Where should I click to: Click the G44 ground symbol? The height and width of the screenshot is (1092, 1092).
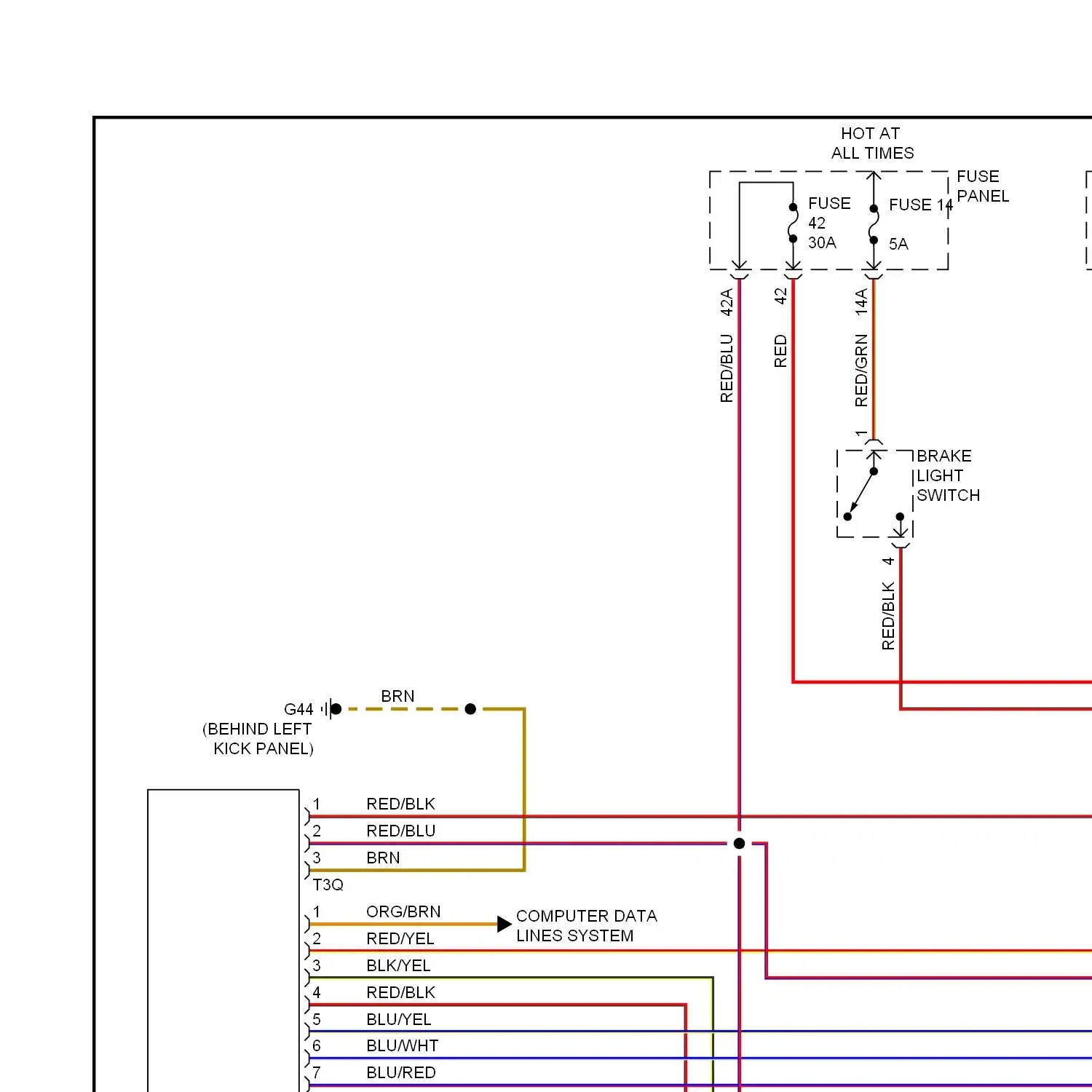pyautogui.click(x=331, y=709)
